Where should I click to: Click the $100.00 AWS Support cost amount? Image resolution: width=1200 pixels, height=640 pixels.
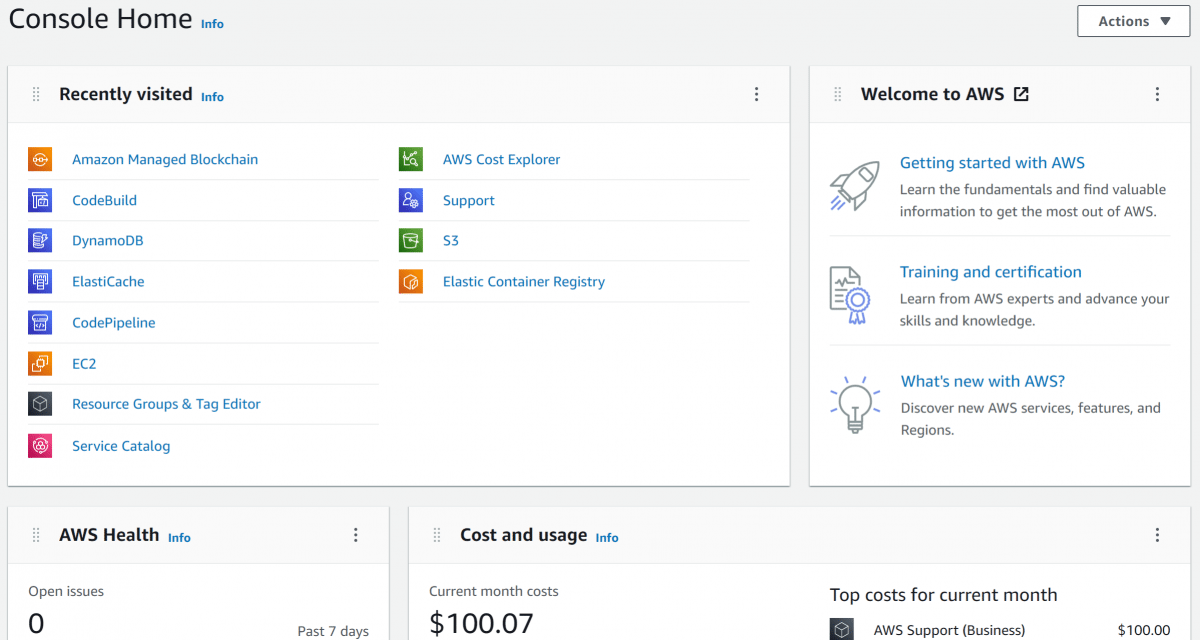pos(1144,630)
